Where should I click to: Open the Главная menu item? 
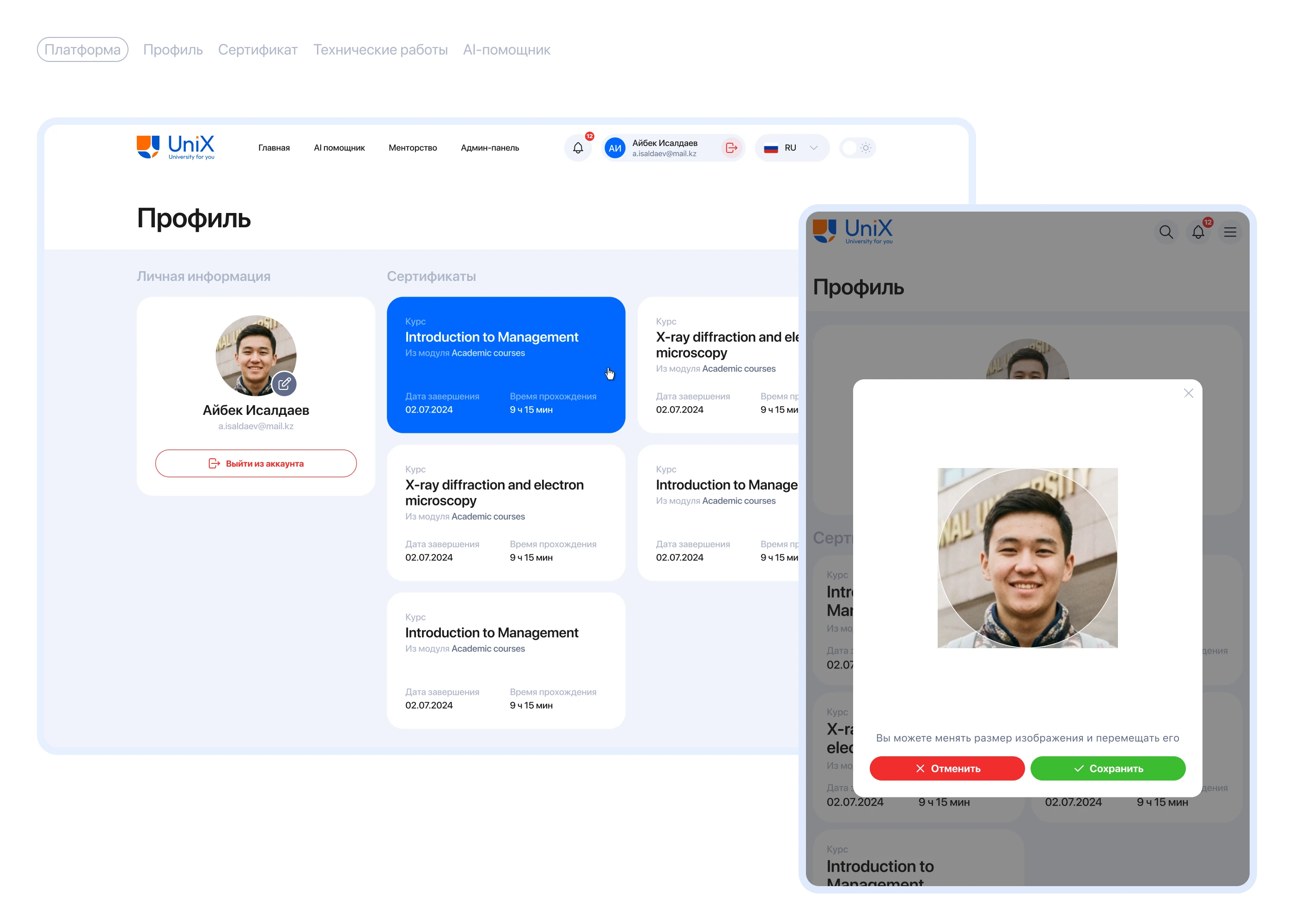coord(274,148)
